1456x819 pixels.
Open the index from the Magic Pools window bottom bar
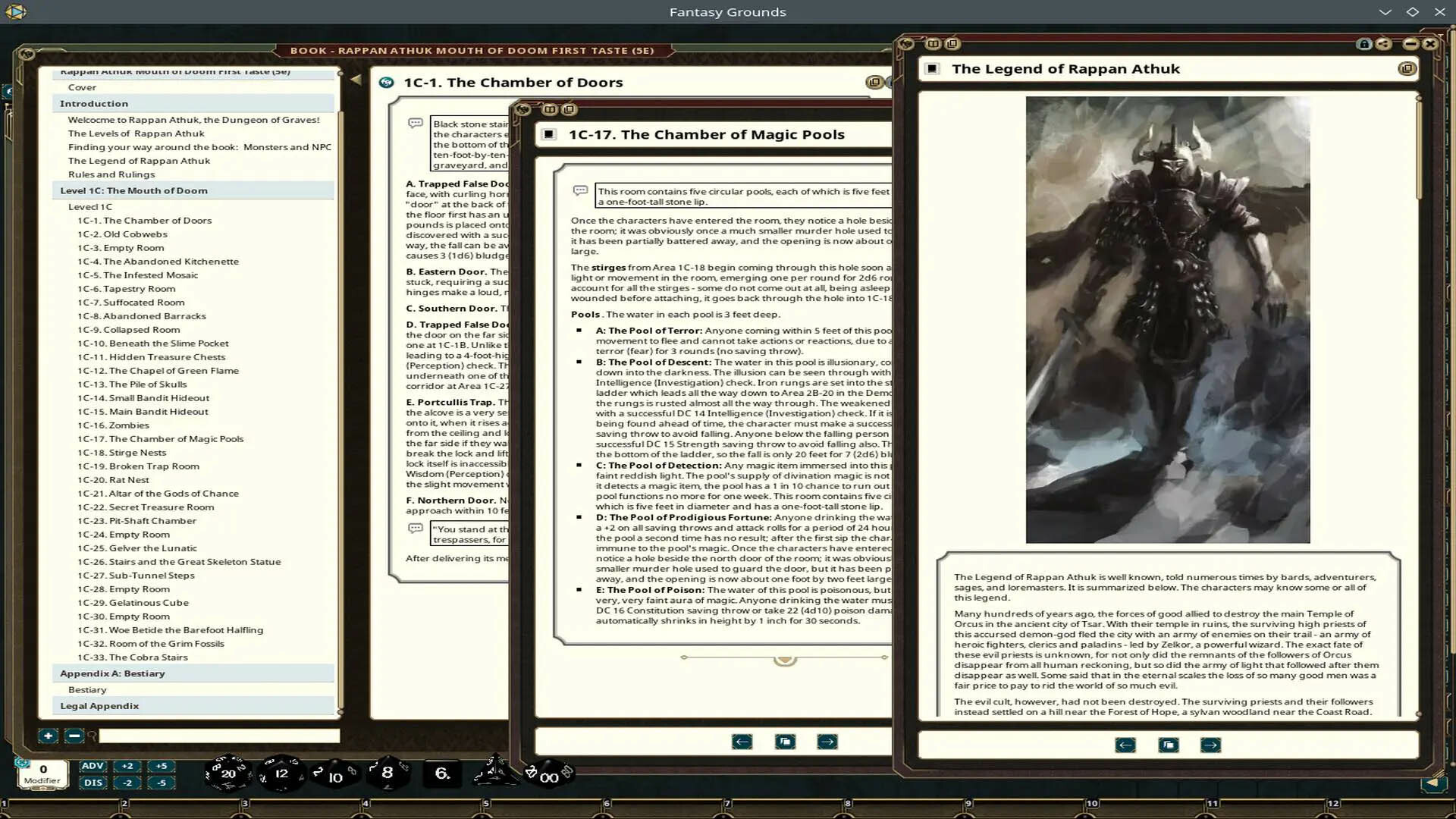[785, 742]
